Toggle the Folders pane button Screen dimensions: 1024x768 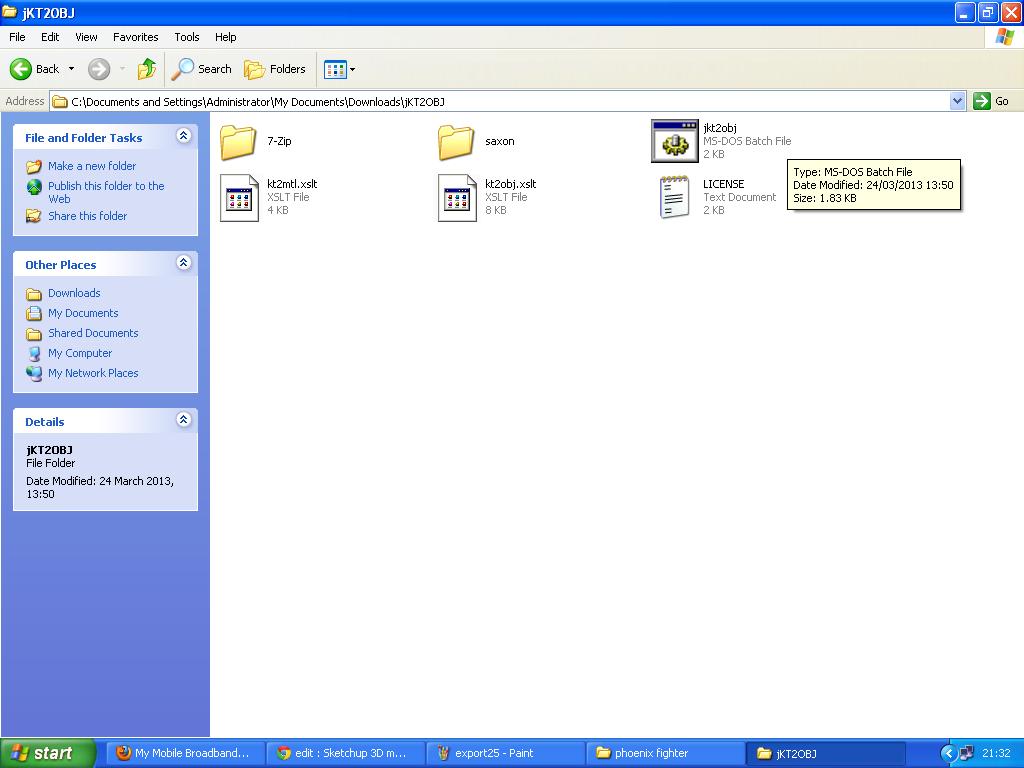coord(274,69)
